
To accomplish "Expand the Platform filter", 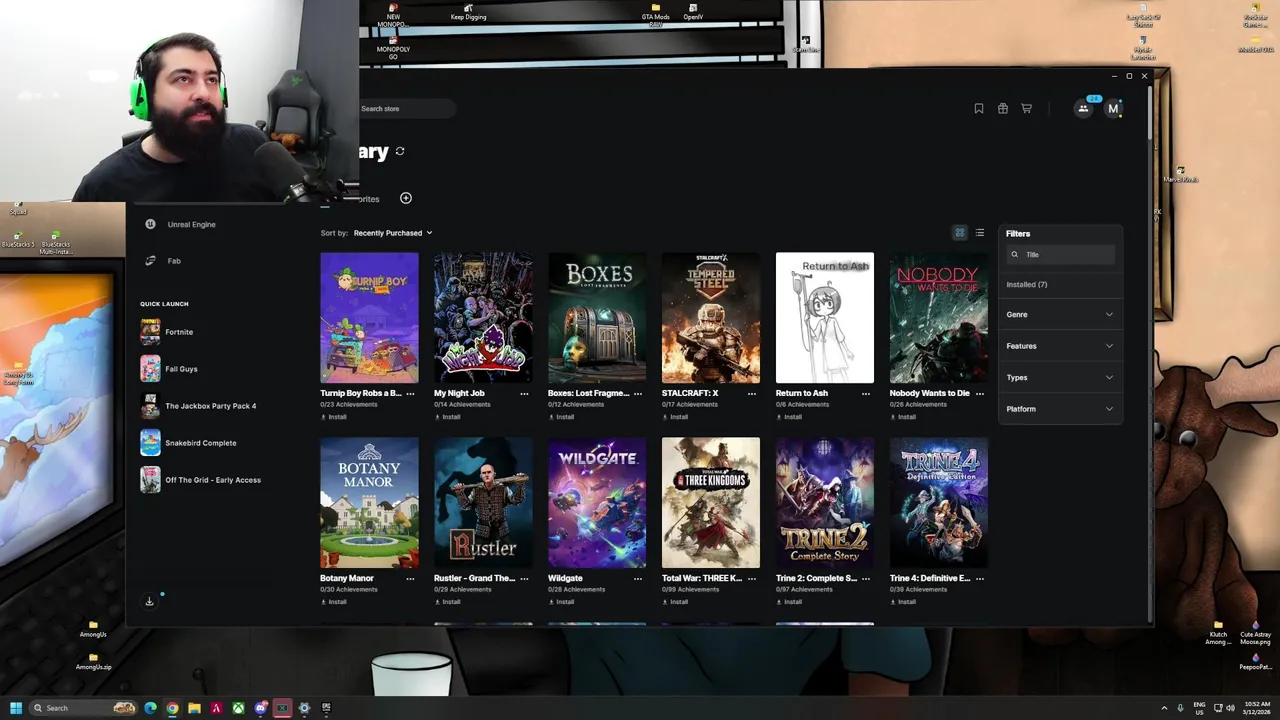I will pyautogui.click(x=1060, y=409).
